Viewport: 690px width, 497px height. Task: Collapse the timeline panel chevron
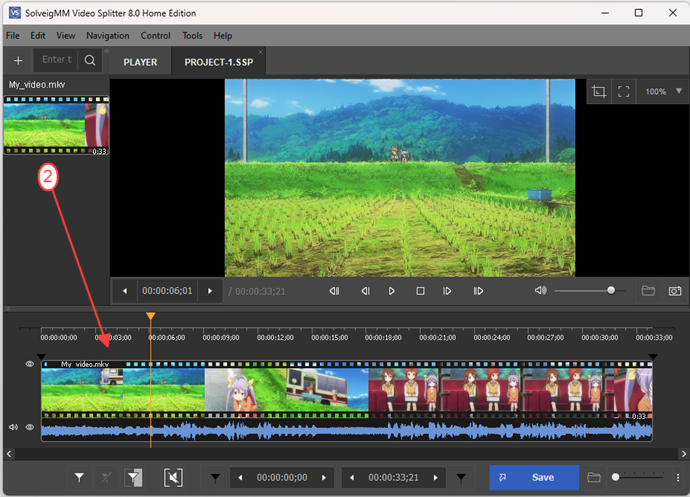click(7, 309)
